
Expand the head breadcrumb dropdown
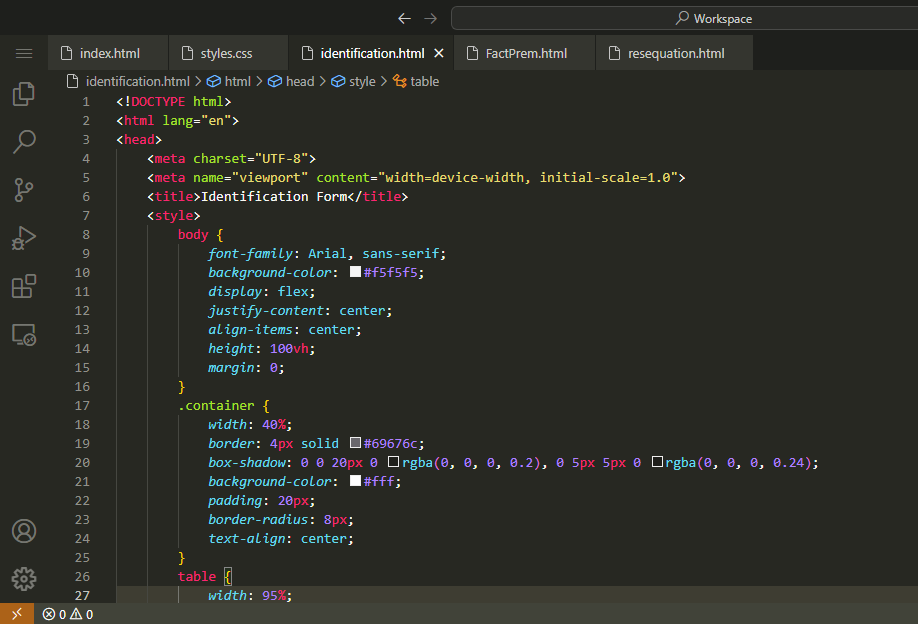tap(299, 81)
